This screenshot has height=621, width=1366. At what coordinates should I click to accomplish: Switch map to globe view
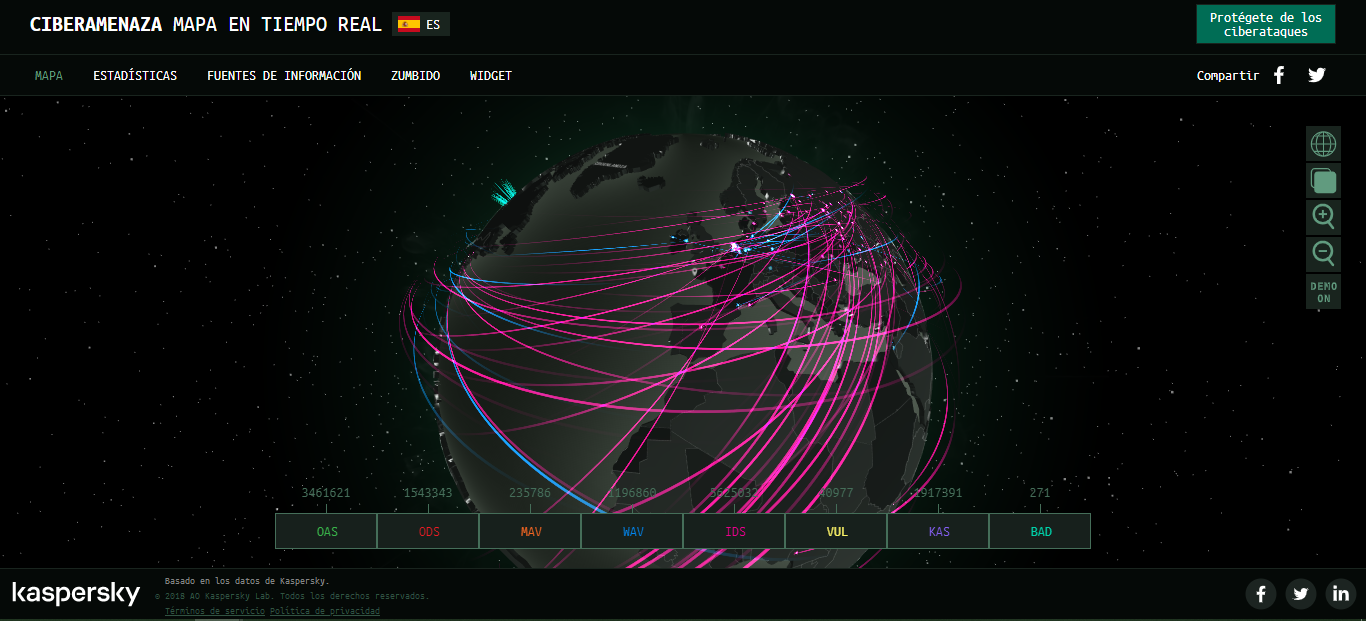click(x=1323, y=144)
